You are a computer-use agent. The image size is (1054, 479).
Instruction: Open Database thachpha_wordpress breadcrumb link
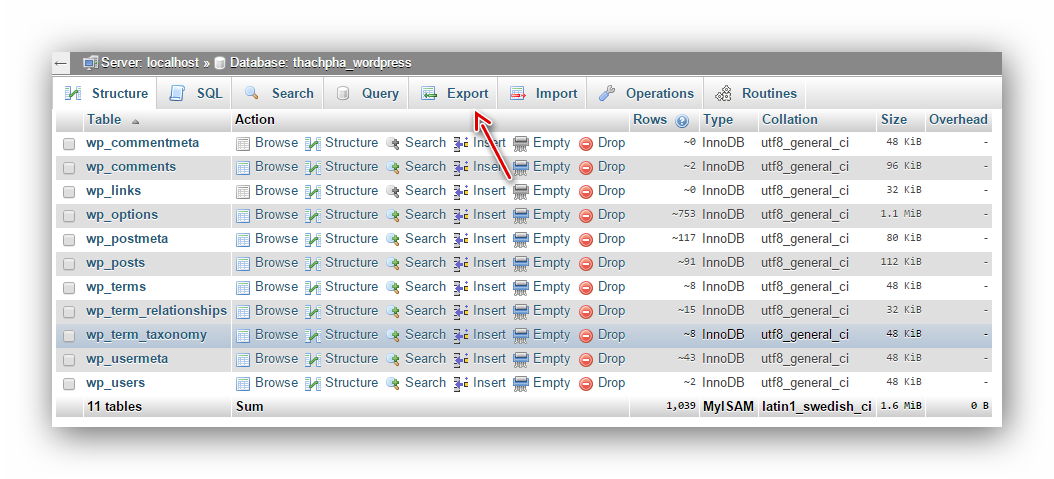pyautogui.click(x=320, y=62)
